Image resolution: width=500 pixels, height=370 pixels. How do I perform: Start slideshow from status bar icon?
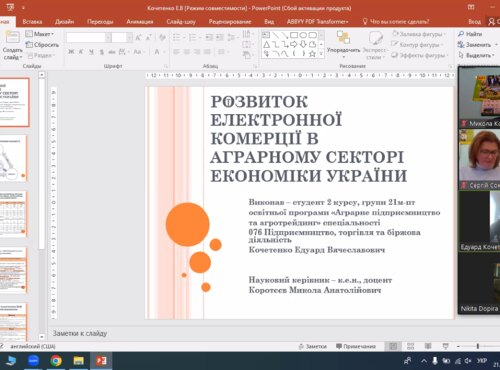(x=445, y=346)
